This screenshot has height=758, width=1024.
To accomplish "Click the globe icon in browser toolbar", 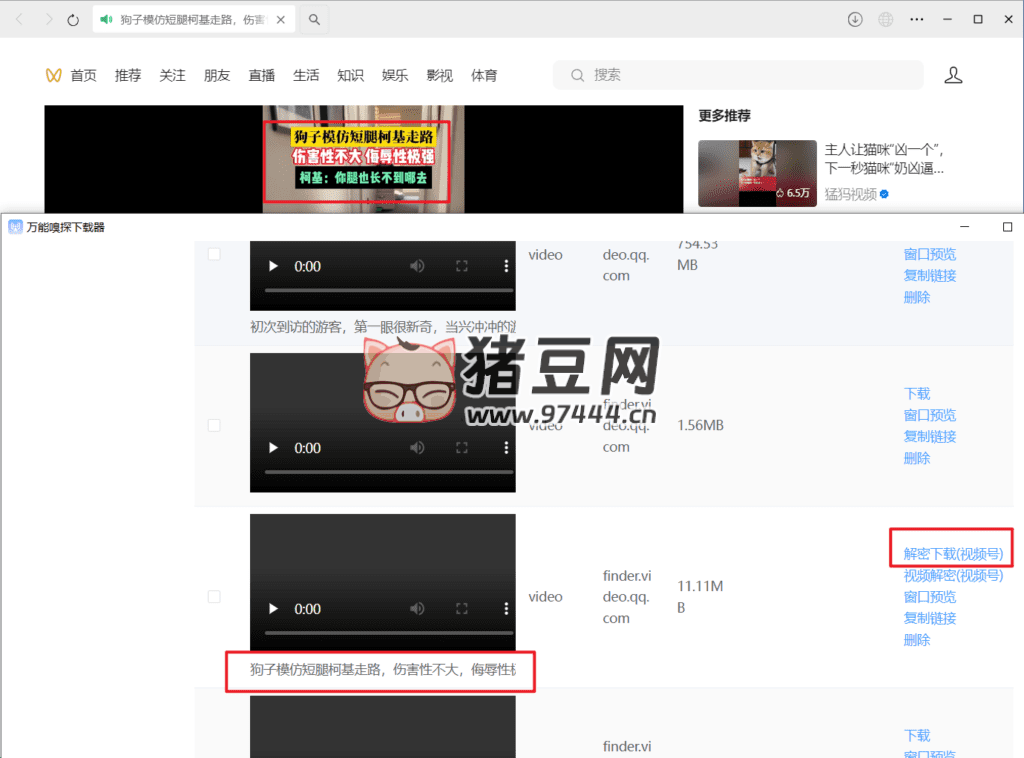I will 885,20.
